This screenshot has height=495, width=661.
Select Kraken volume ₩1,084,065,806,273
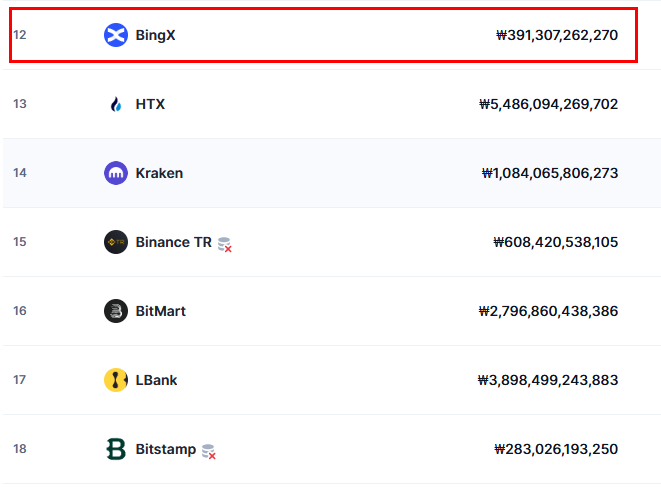[x=550, y=173]
